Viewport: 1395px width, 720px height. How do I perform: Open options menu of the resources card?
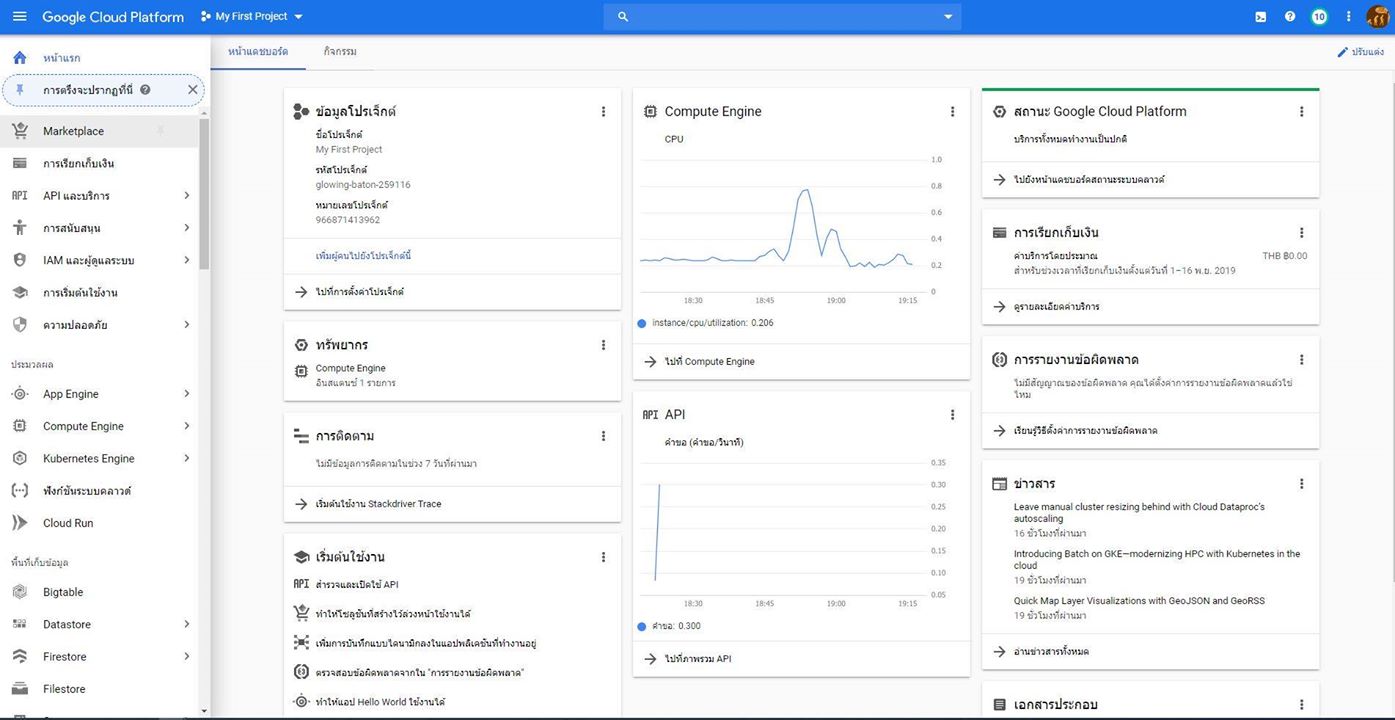coord(603,345)
